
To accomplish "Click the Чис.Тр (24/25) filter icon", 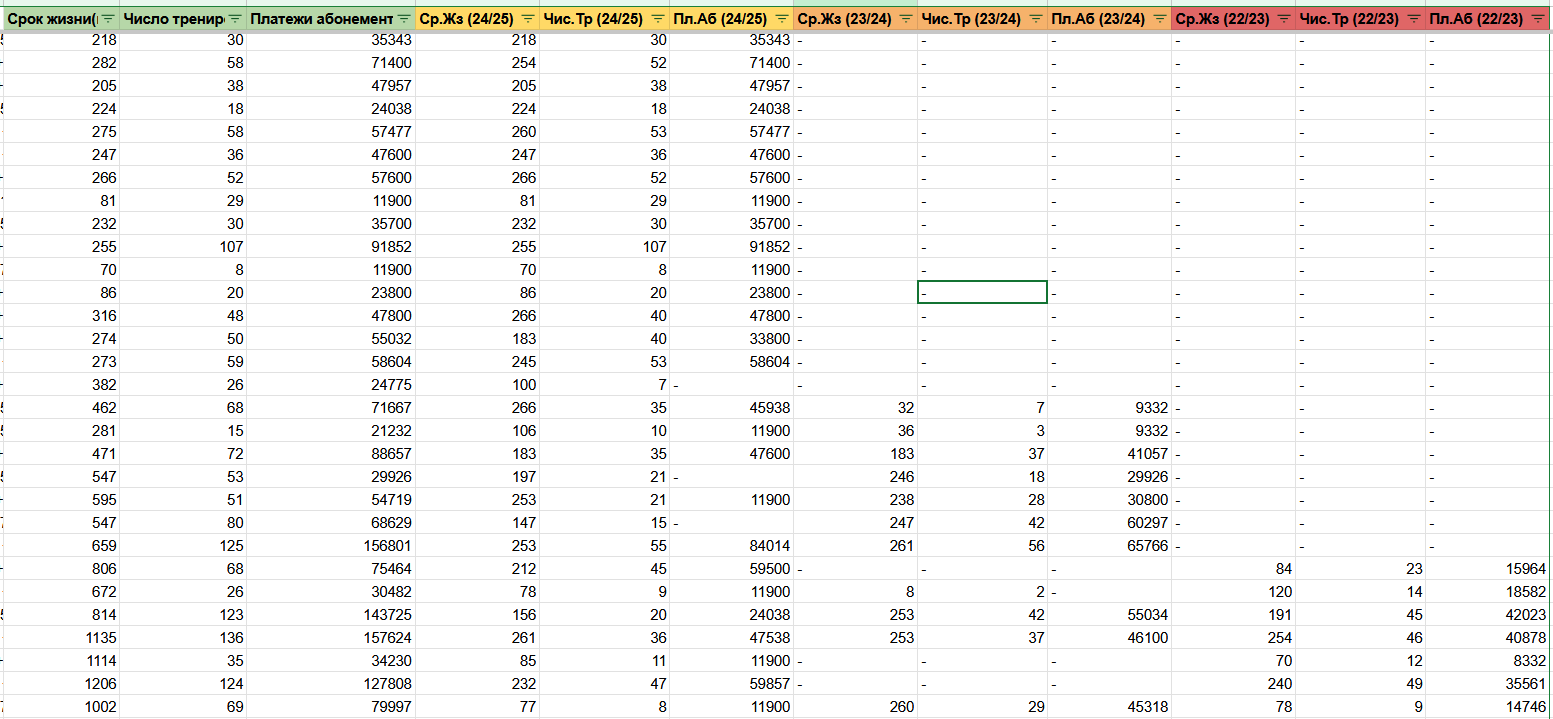I will (x=657, y=19).
